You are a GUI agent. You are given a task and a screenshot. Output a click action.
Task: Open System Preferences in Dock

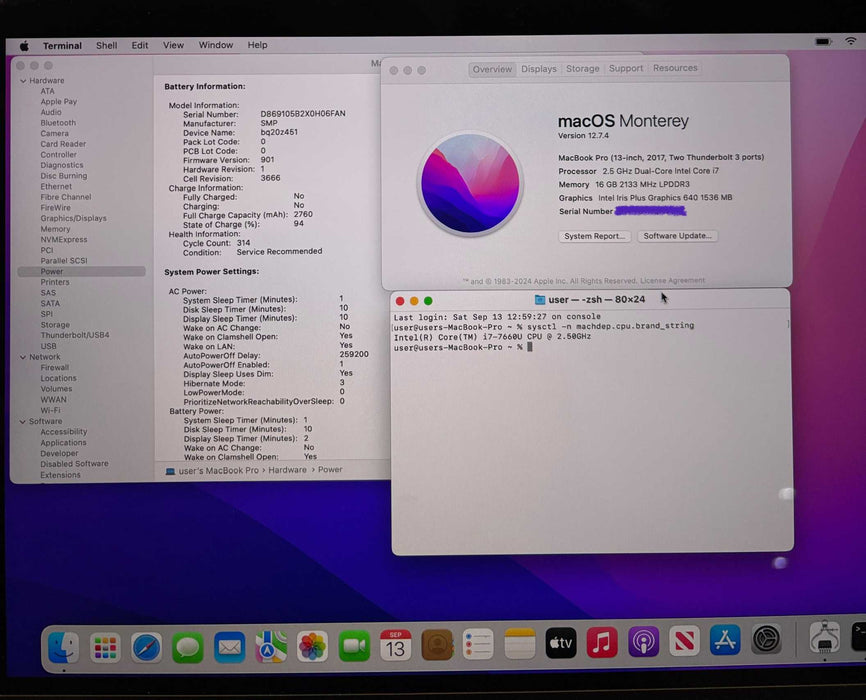[x=767, y=639]
